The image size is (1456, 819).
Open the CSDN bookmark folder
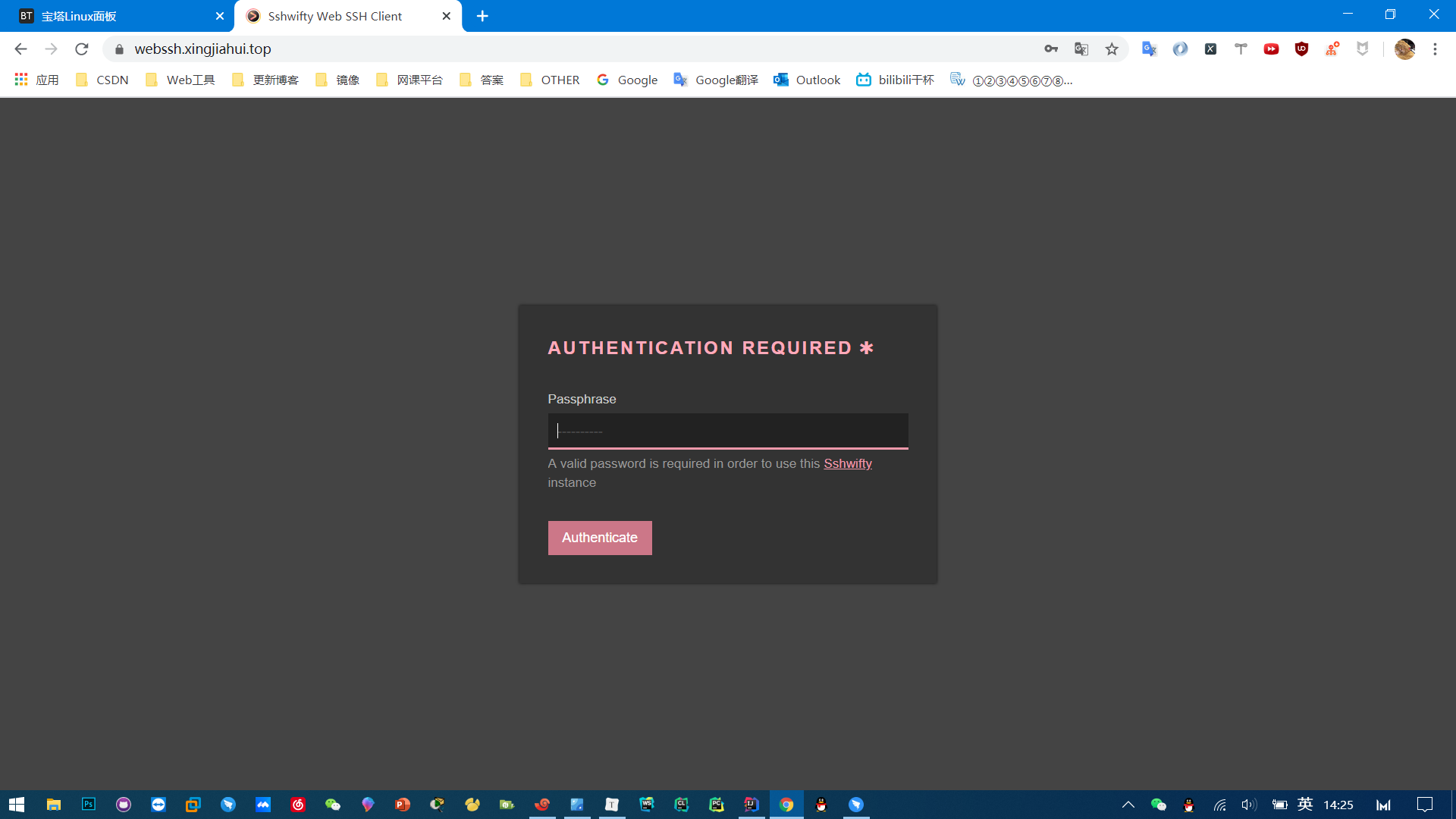pyautogui.click(x=102, y=80)
